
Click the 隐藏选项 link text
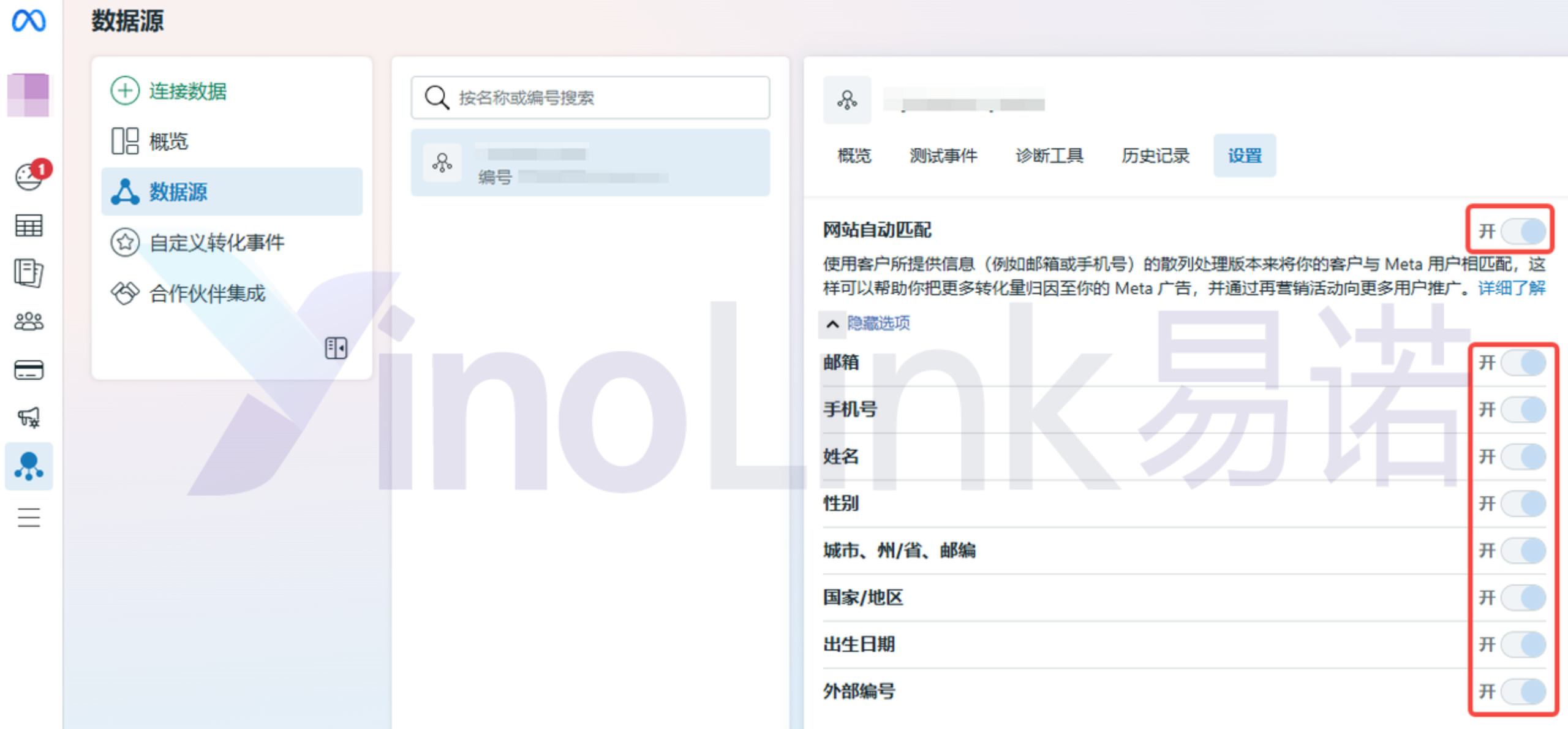point(878,323)
